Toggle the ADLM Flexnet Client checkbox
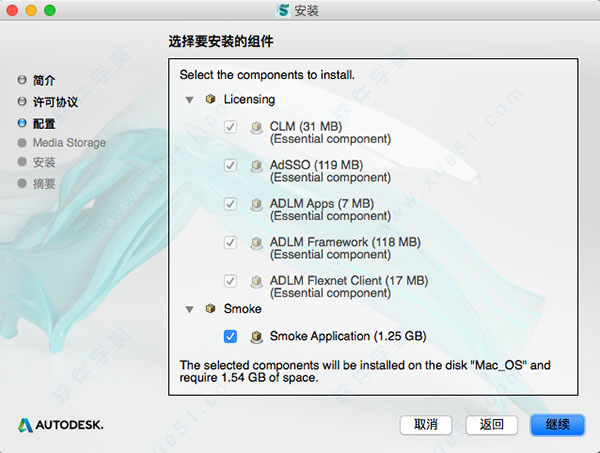Screen dimensions: 600x453 click(230, 281)
